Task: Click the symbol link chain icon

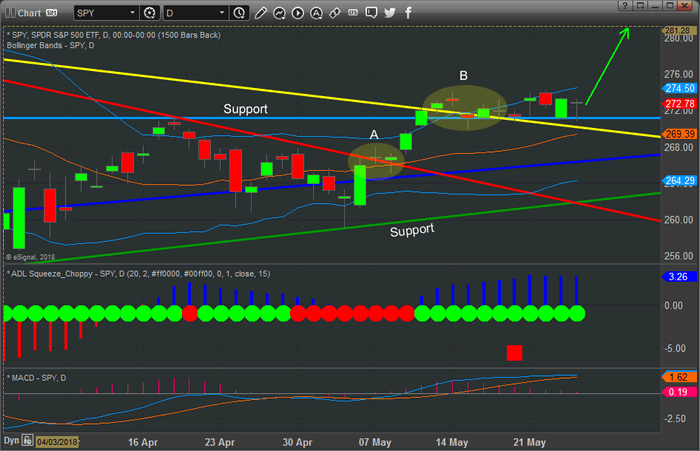Action: pos(335,13)
